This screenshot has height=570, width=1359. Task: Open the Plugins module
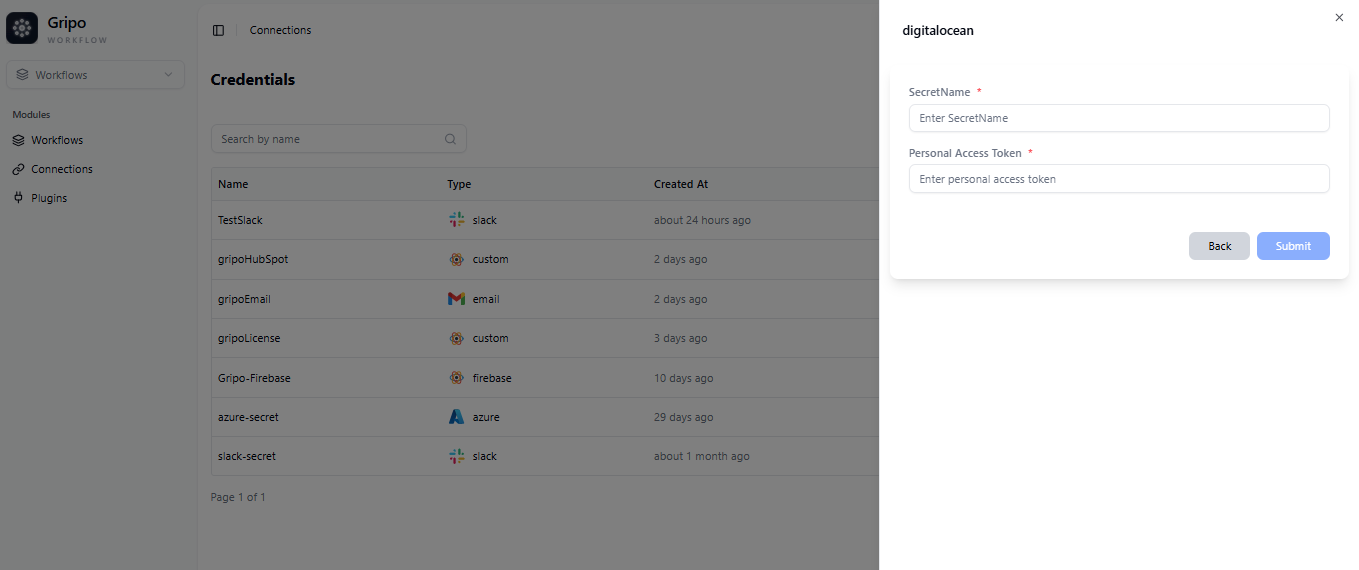pyautogui.click(x=48, y=198)
